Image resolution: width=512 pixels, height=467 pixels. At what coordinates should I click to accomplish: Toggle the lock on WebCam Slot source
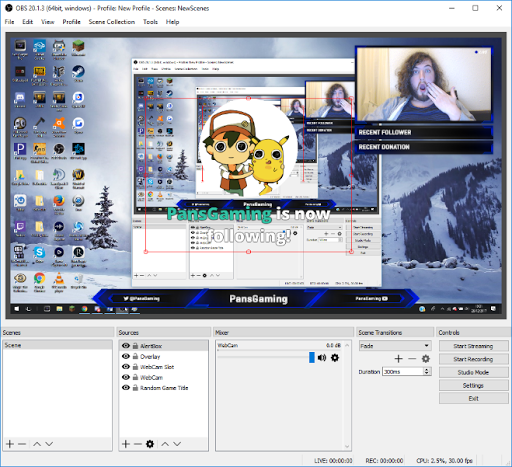click(x=135, y=367)
